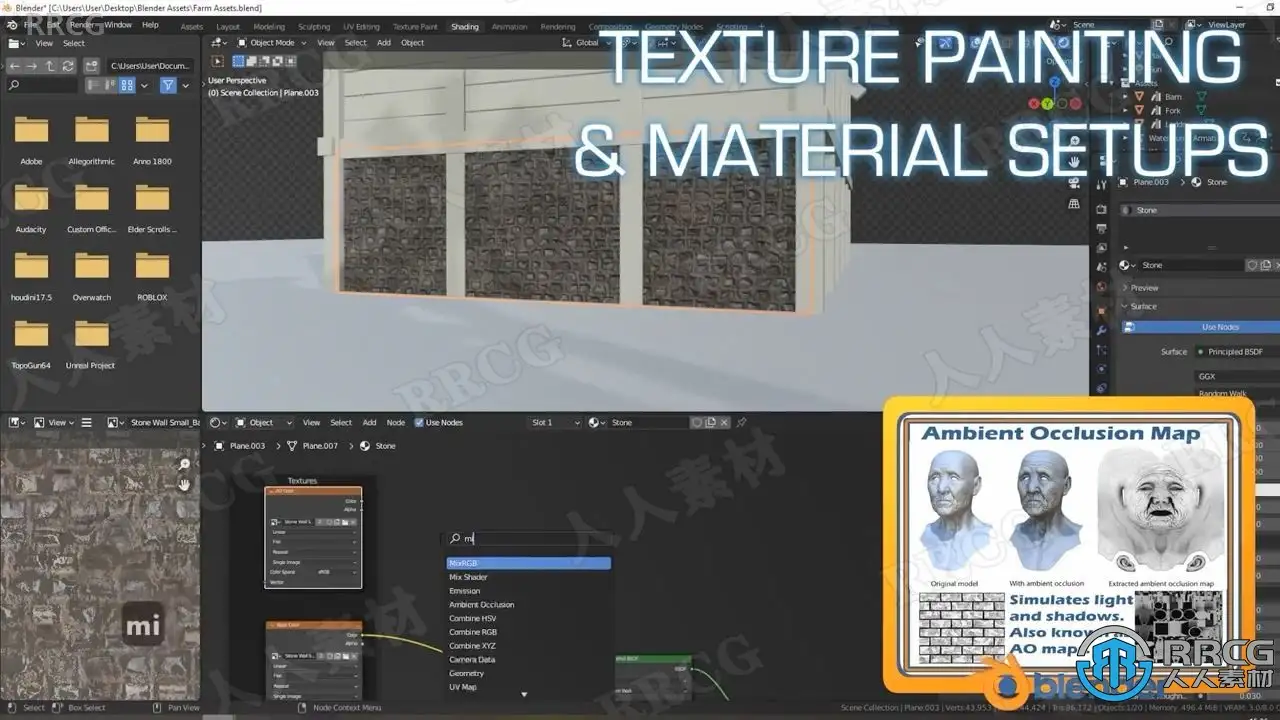1280x720 pixels.
Task: Go to parent directory in file browser
Action: 50,66
